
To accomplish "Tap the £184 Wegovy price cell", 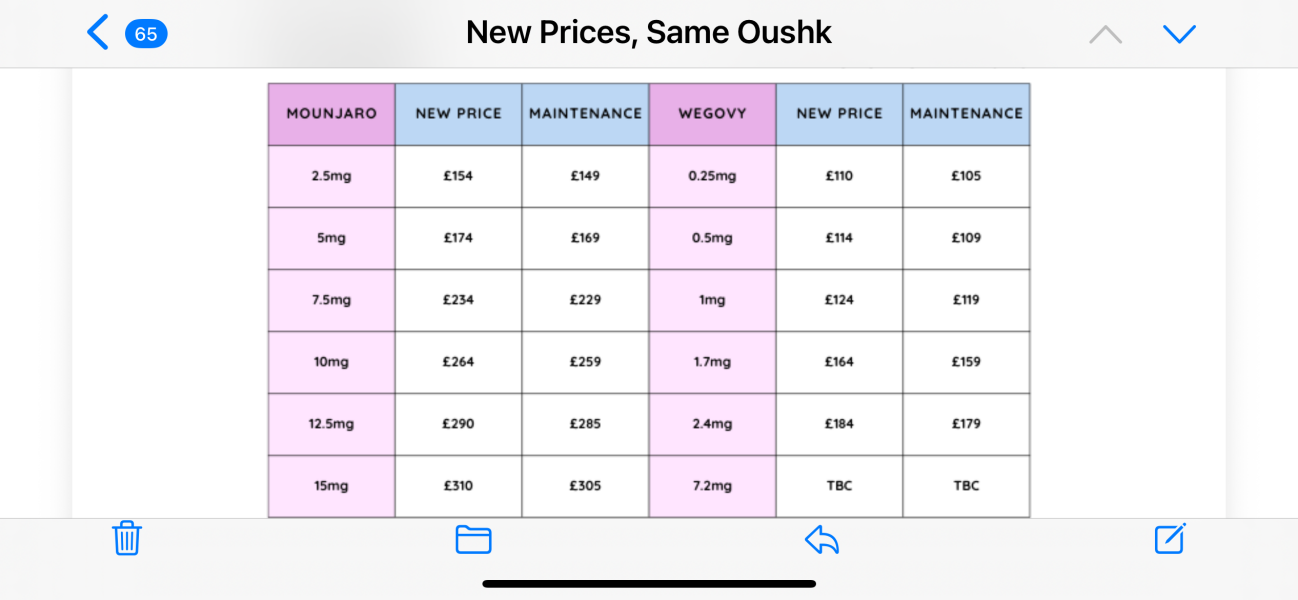I will pos(839,424).
